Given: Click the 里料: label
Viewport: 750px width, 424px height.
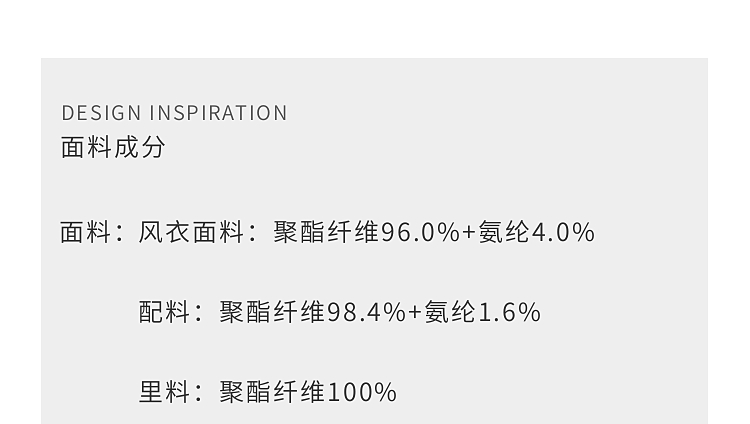Looking at the screenshot, I should (170, 392).
